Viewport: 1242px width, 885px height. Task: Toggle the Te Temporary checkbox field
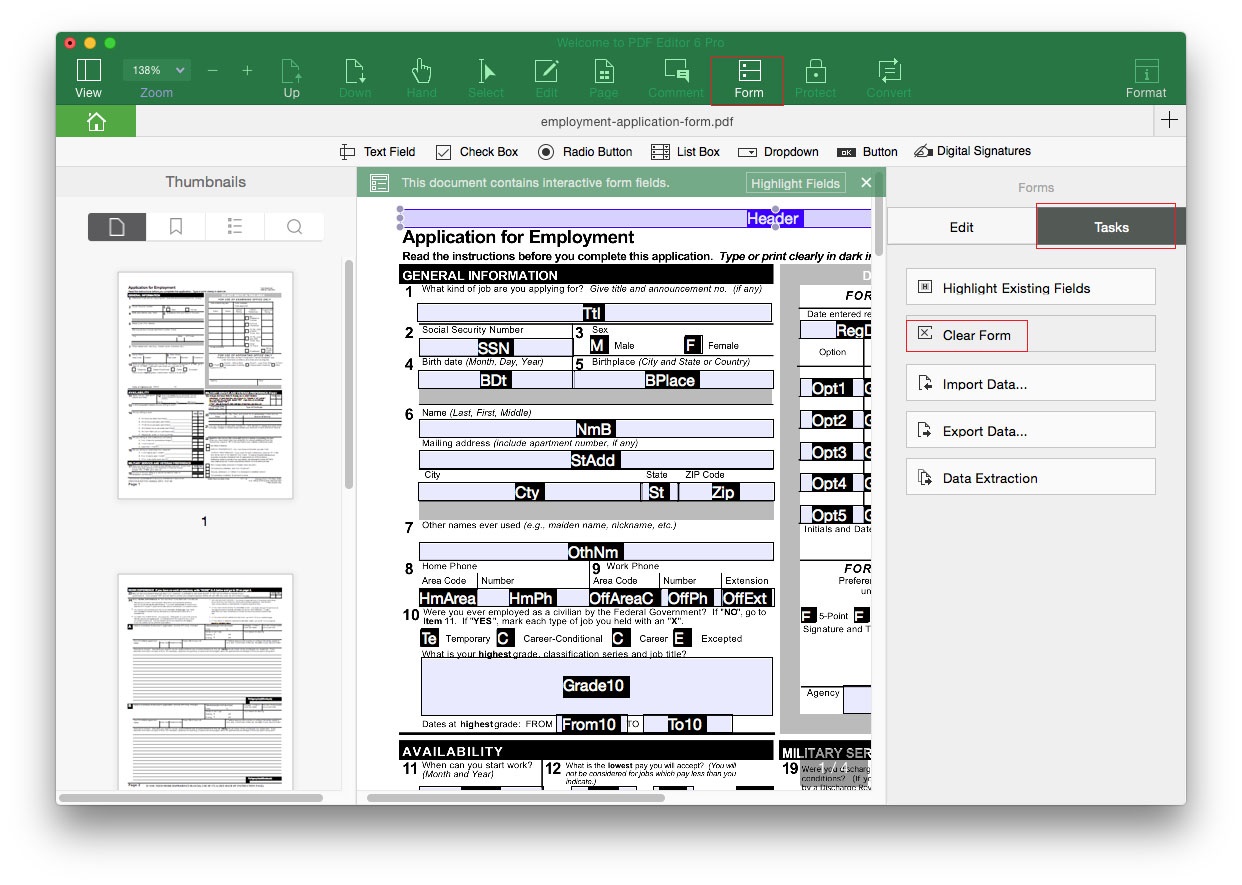point(429,638)
